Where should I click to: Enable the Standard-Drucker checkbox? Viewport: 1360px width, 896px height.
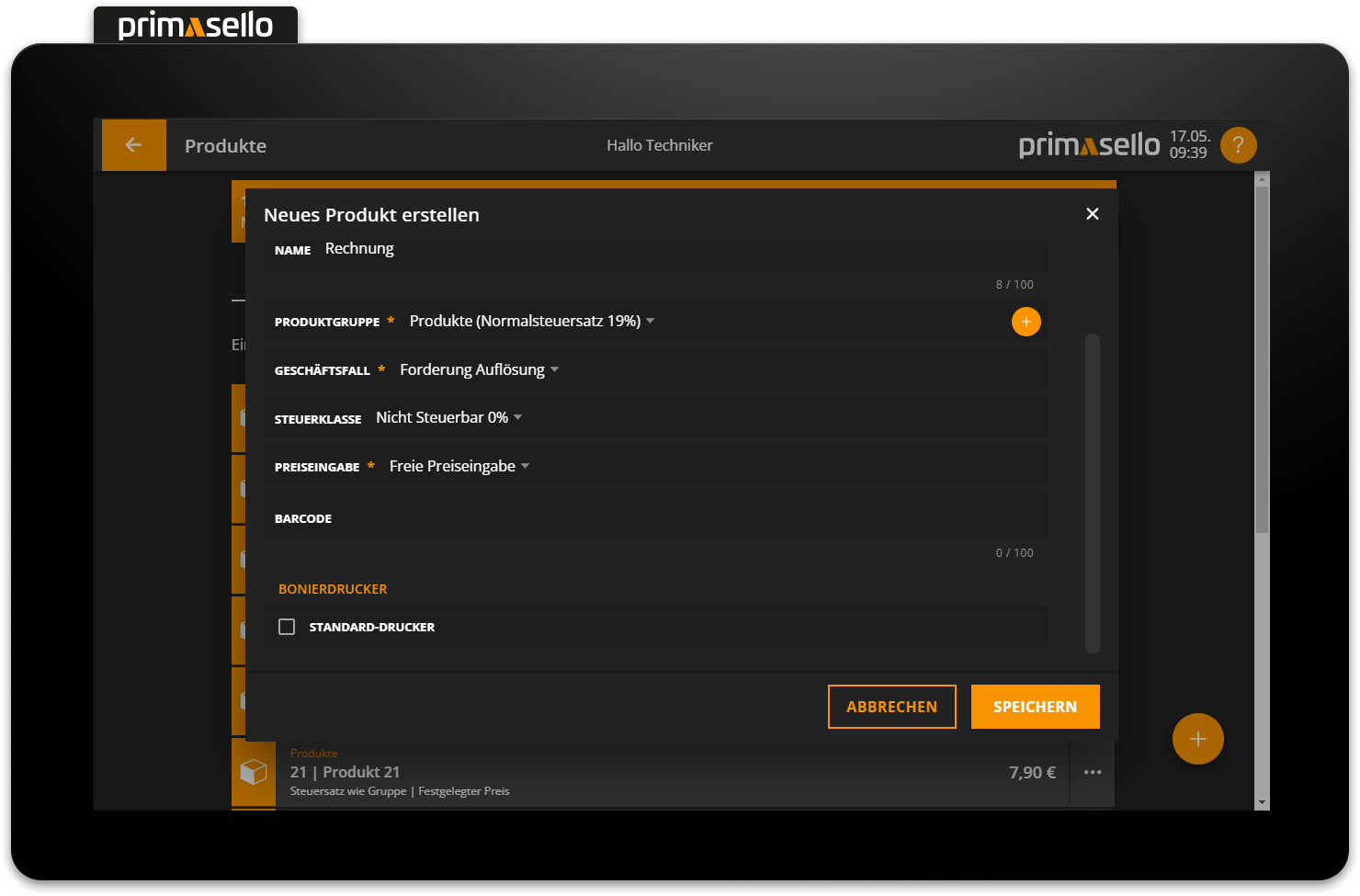pyautogui.click(x=287, y=627)
